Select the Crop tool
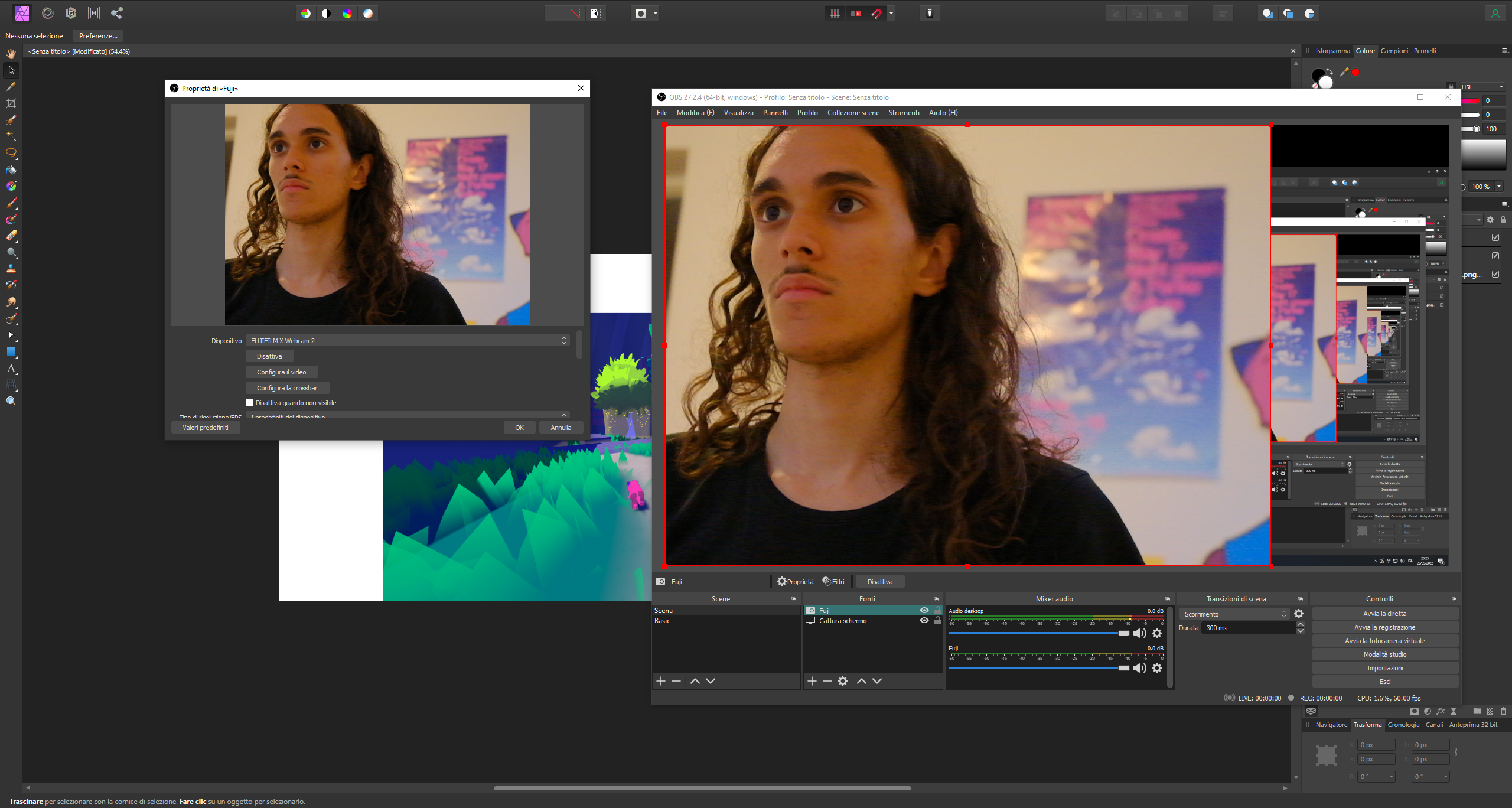This screenshot has width=1512, height=808. tap(11, 103)
